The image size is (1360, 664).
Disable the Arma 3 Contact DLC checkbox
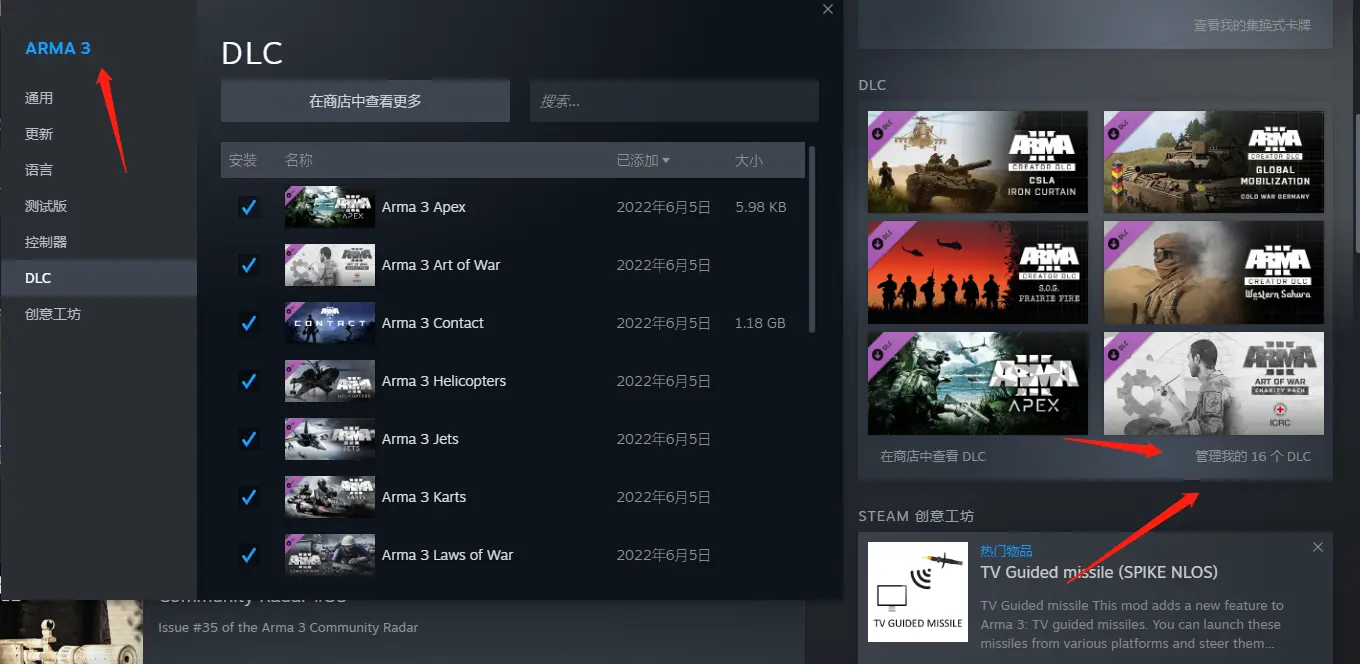pos(248,323)
